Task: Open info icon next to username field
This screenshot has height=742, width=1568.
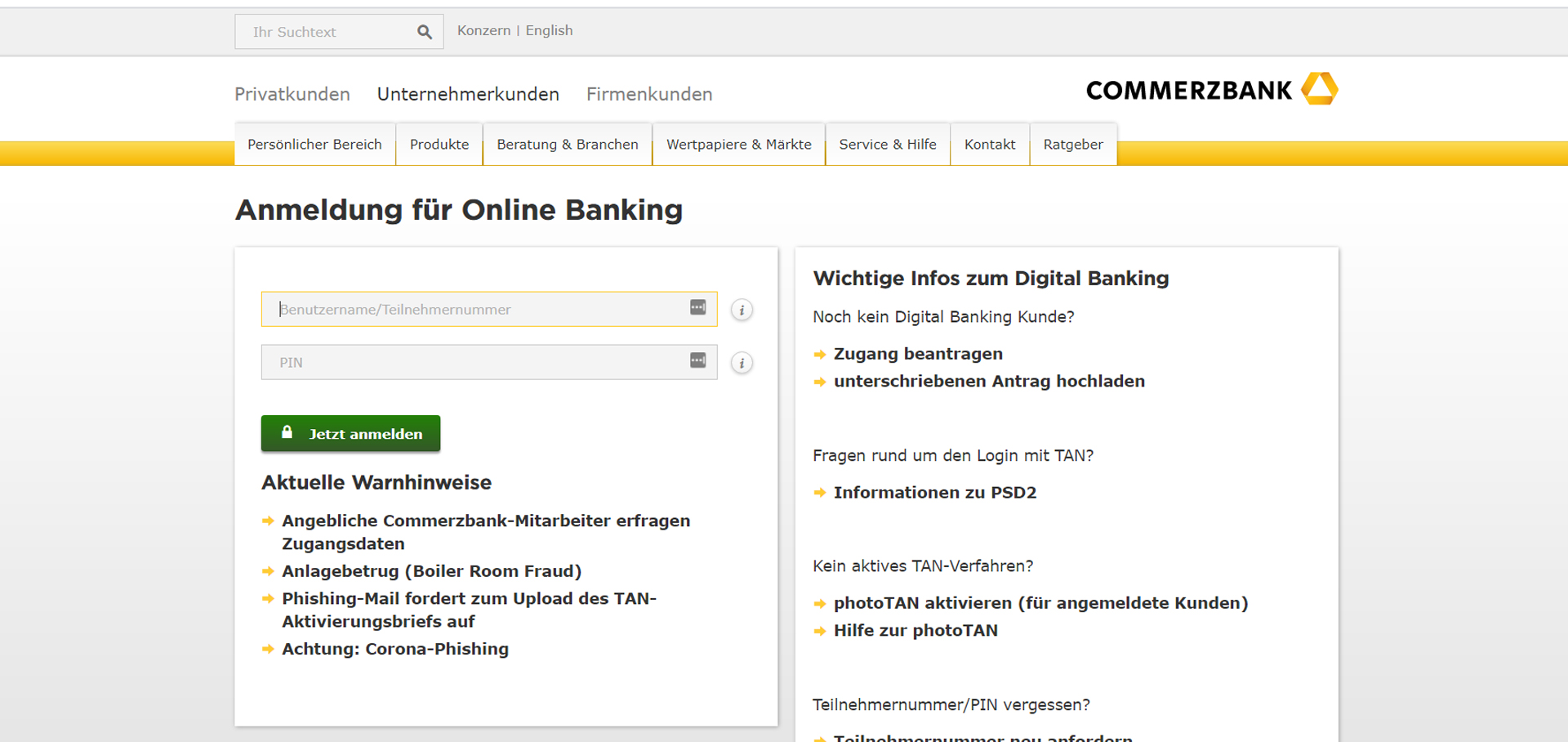Action: pyautogui.click(x=742, y=310)
